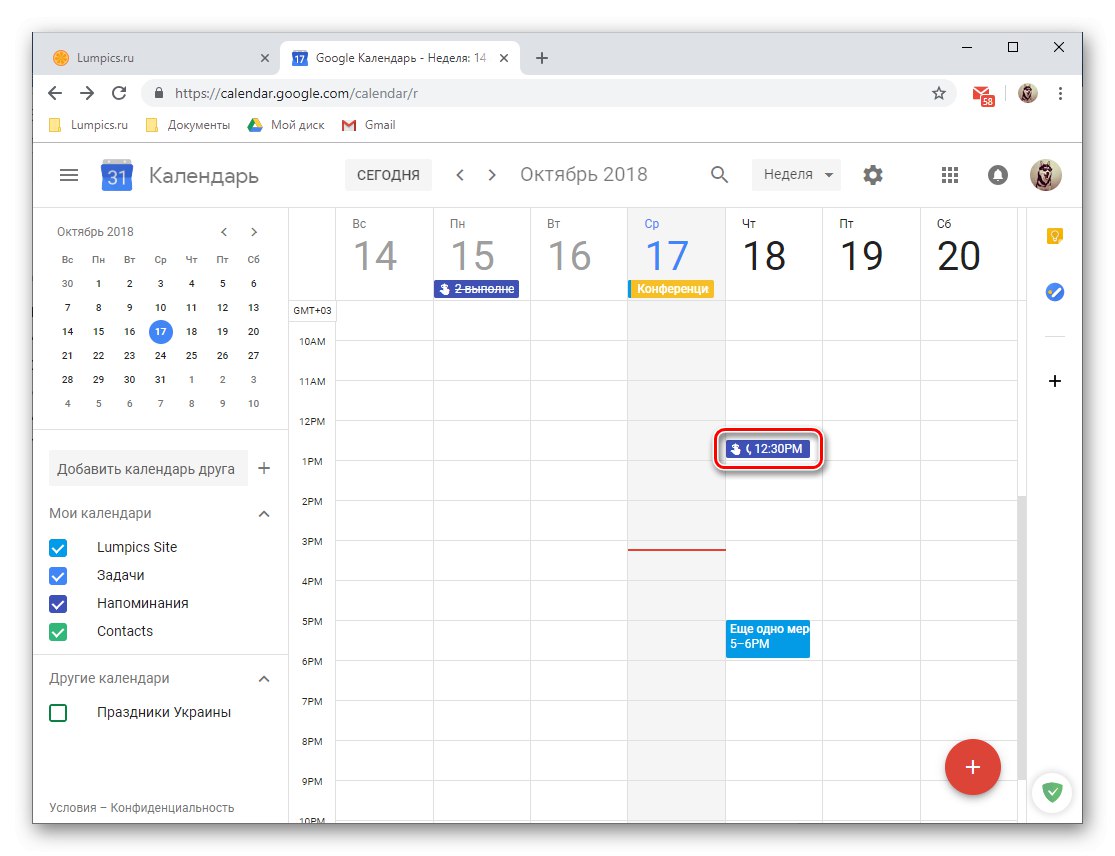Click the address bar URL
1115x856 pixels.
pyautogui.click(x=297, y=93)
